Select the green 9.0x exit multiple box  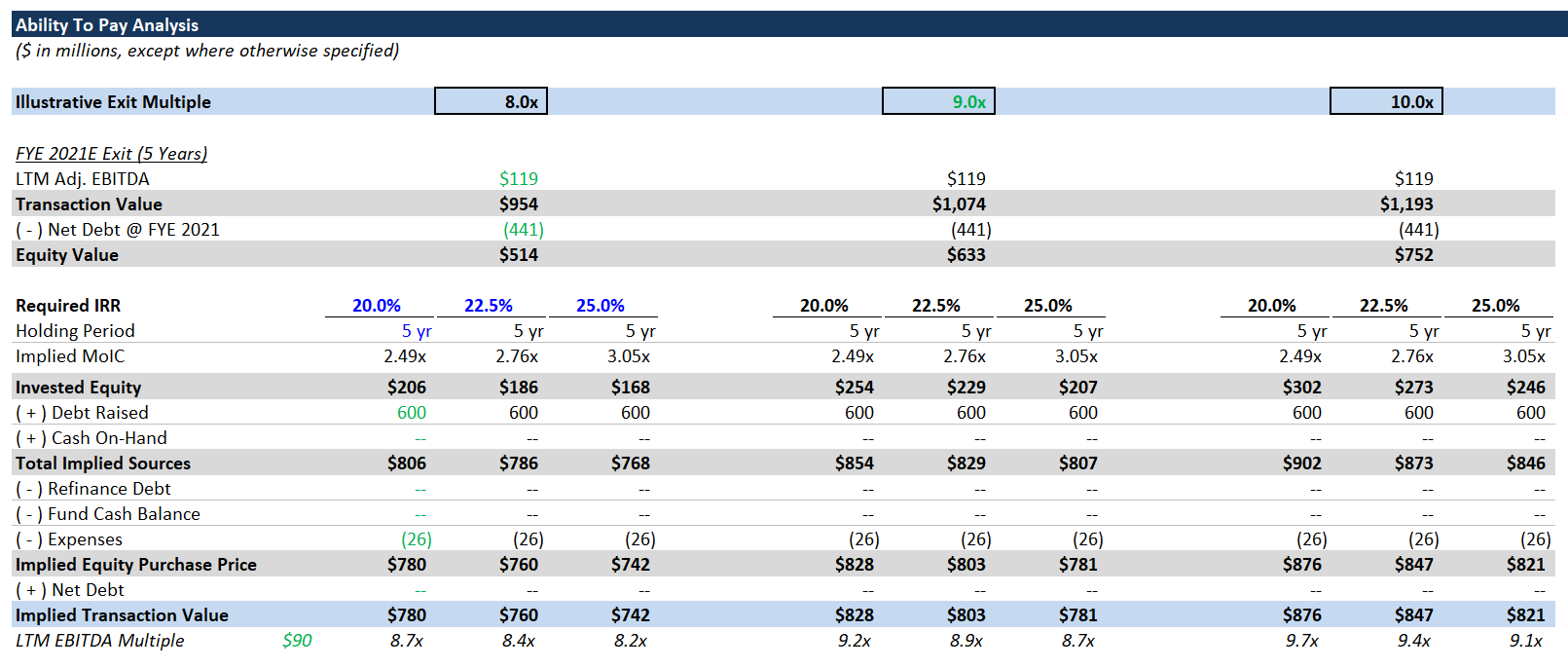pyautogui.click(x=938, y=101)
